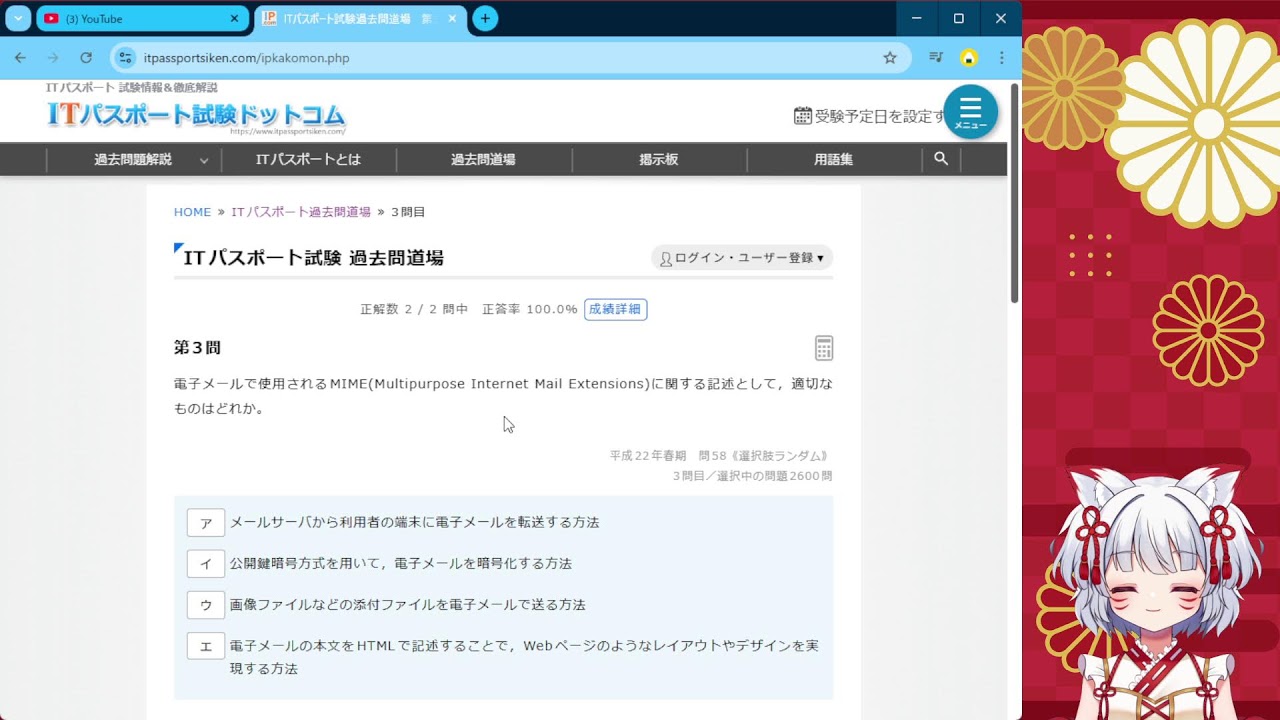Select answer choice ウ
The image size is (1280, 720).
point(206,605)
